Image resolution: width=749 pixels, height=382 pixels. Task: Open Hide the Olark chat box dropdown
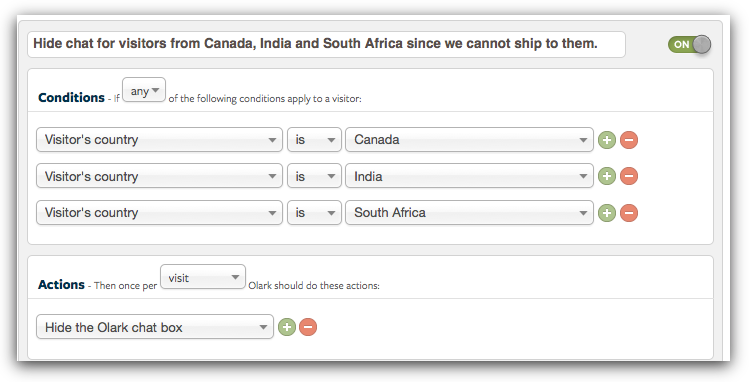click(x=155, y=327)
